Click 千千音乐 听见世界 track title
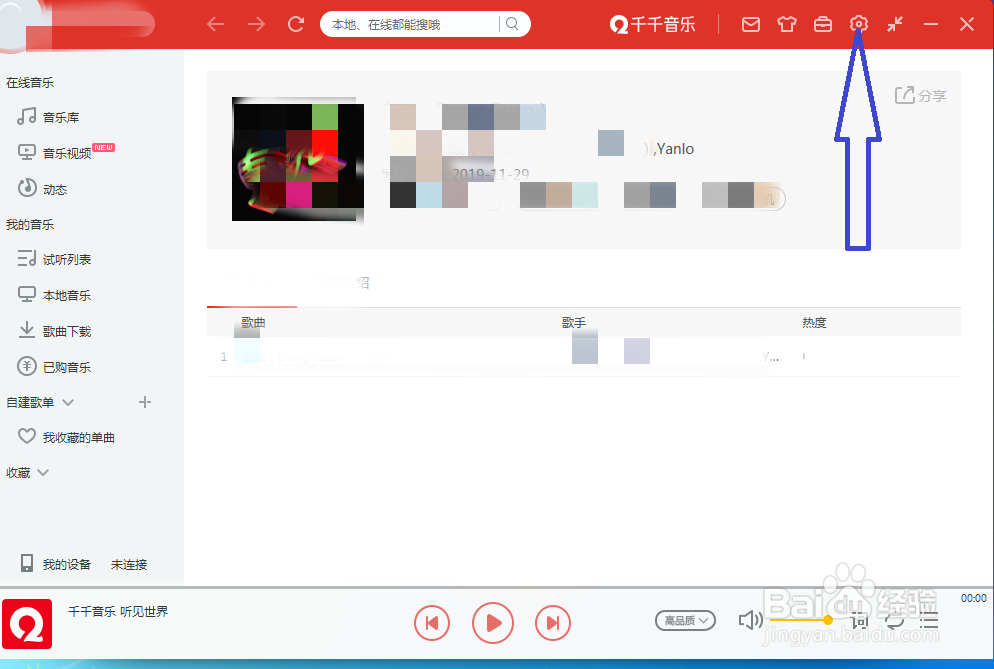This screenshot has height=669, width=994. point(118,611)
